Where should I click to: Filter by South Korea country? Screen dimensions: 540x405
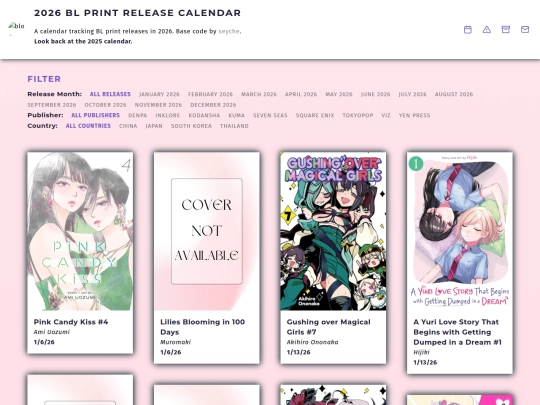[191, 126]
